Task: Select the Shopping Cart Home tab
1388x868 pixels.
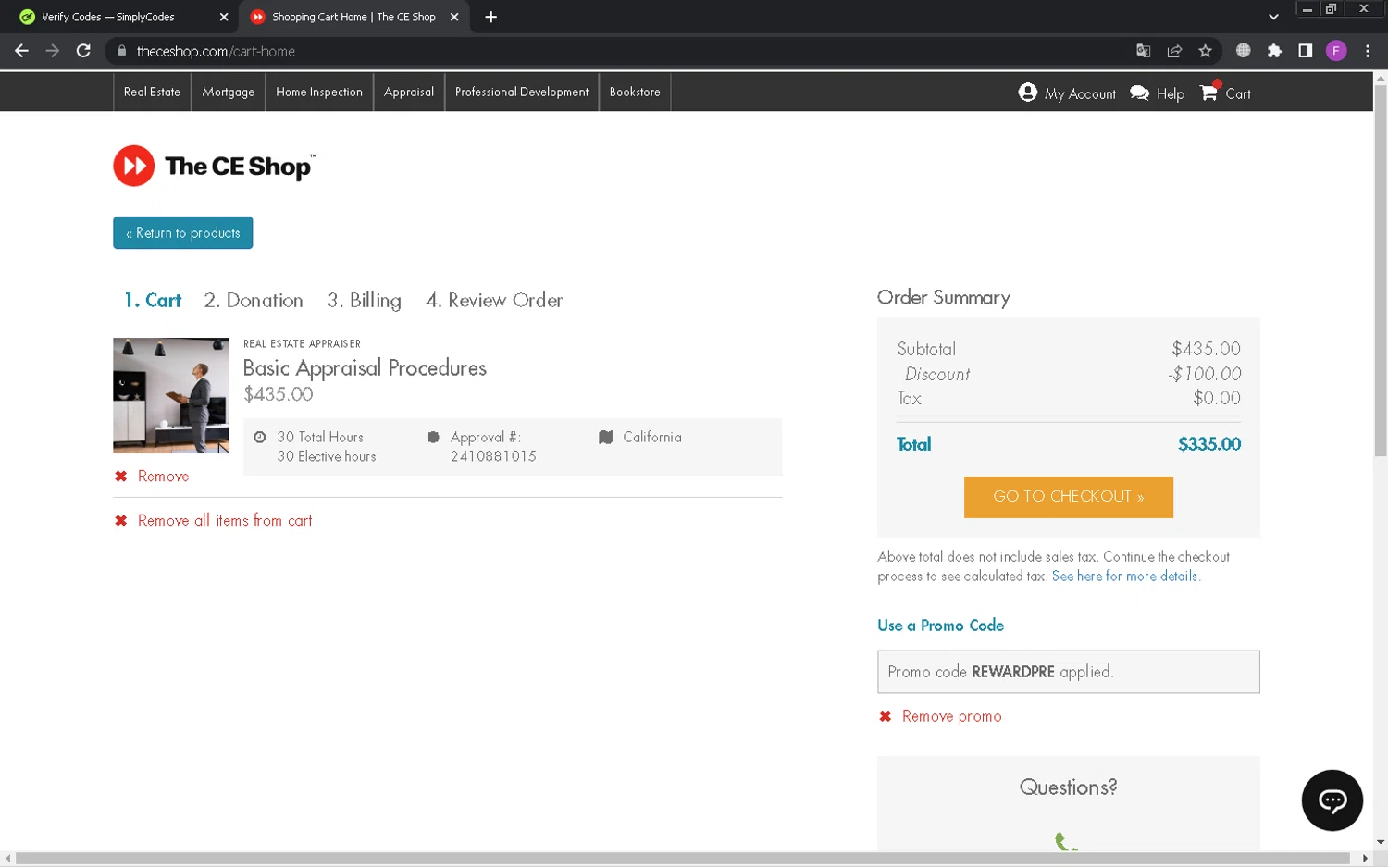Action: pyautogui.click(x=353, y=17)
